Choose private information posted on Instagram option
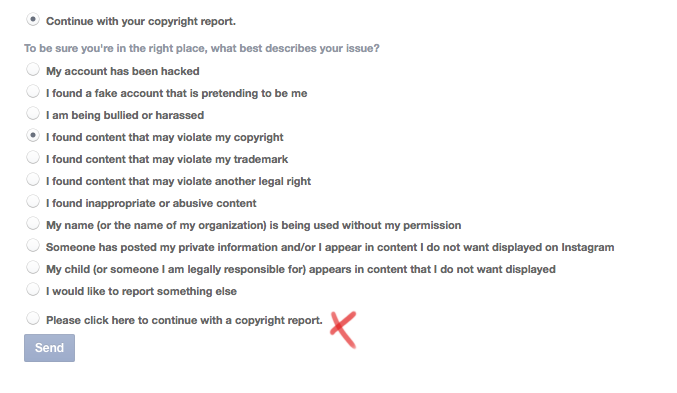677x393 pixels. pos(33,245)
